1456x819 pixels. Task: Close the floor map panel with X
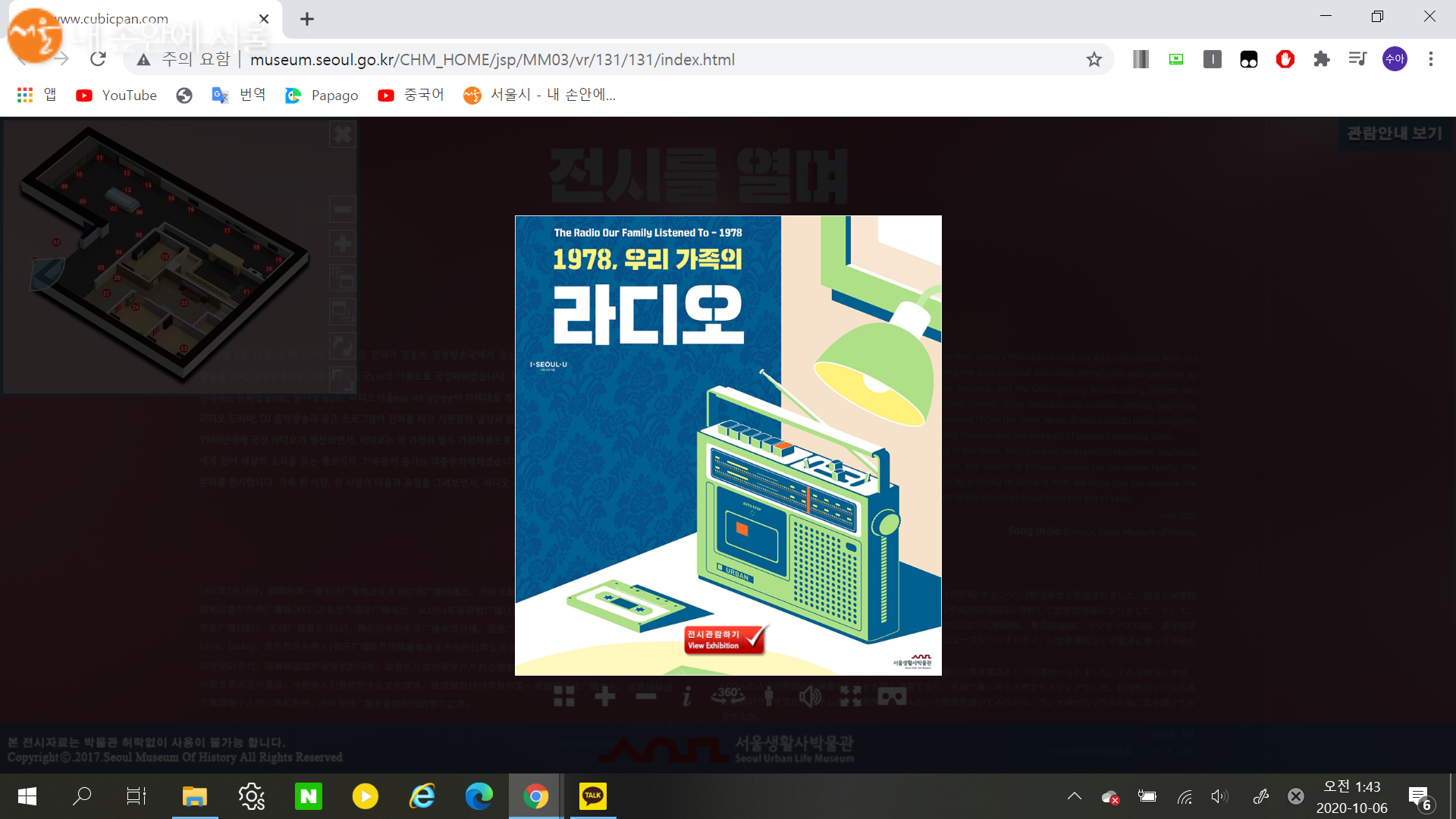click(x=343, y=135)
